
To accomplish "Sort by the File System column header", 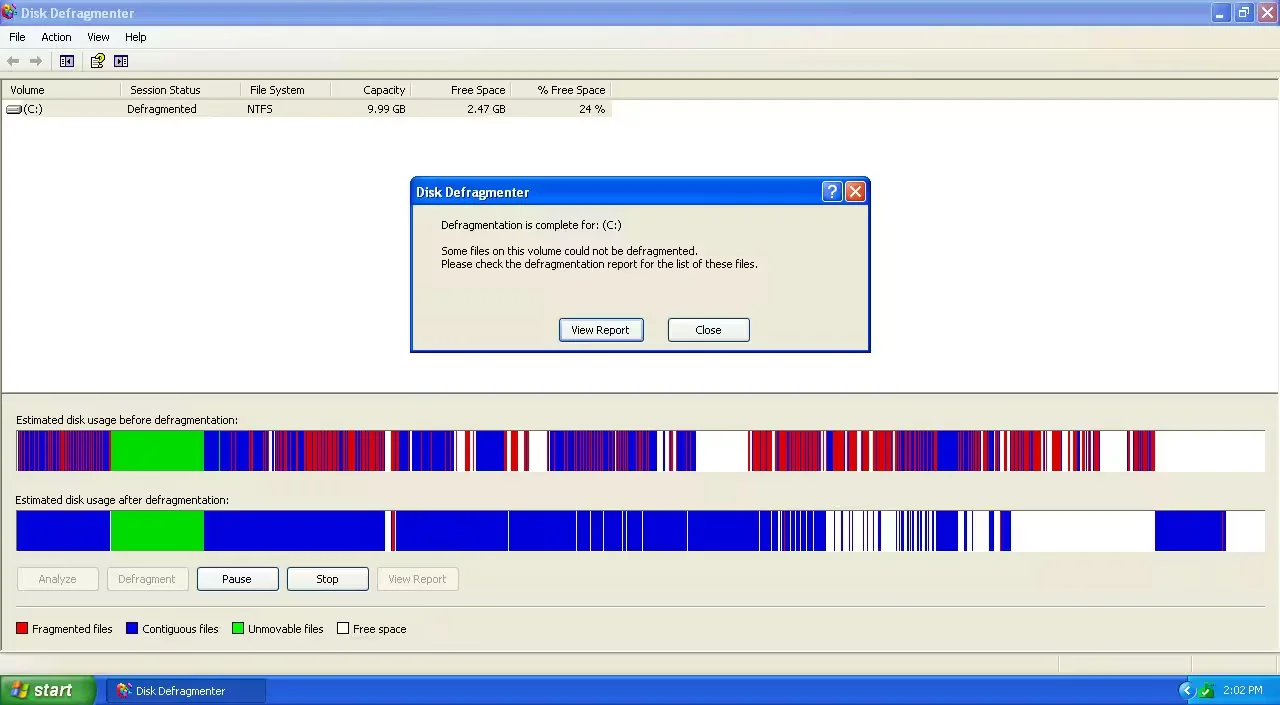I will click(285, 90).
